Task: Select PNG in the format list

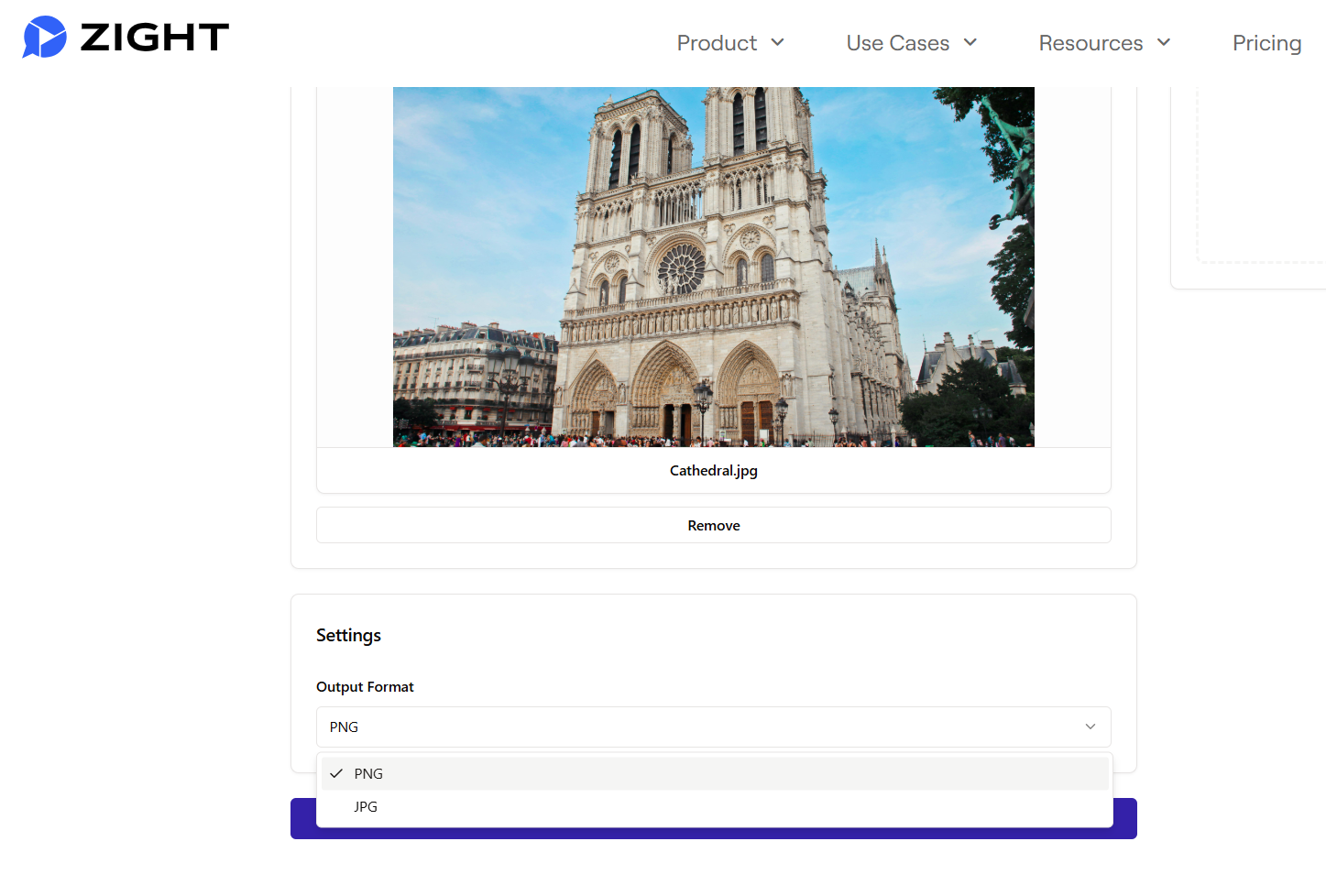Action: point(715,773)
